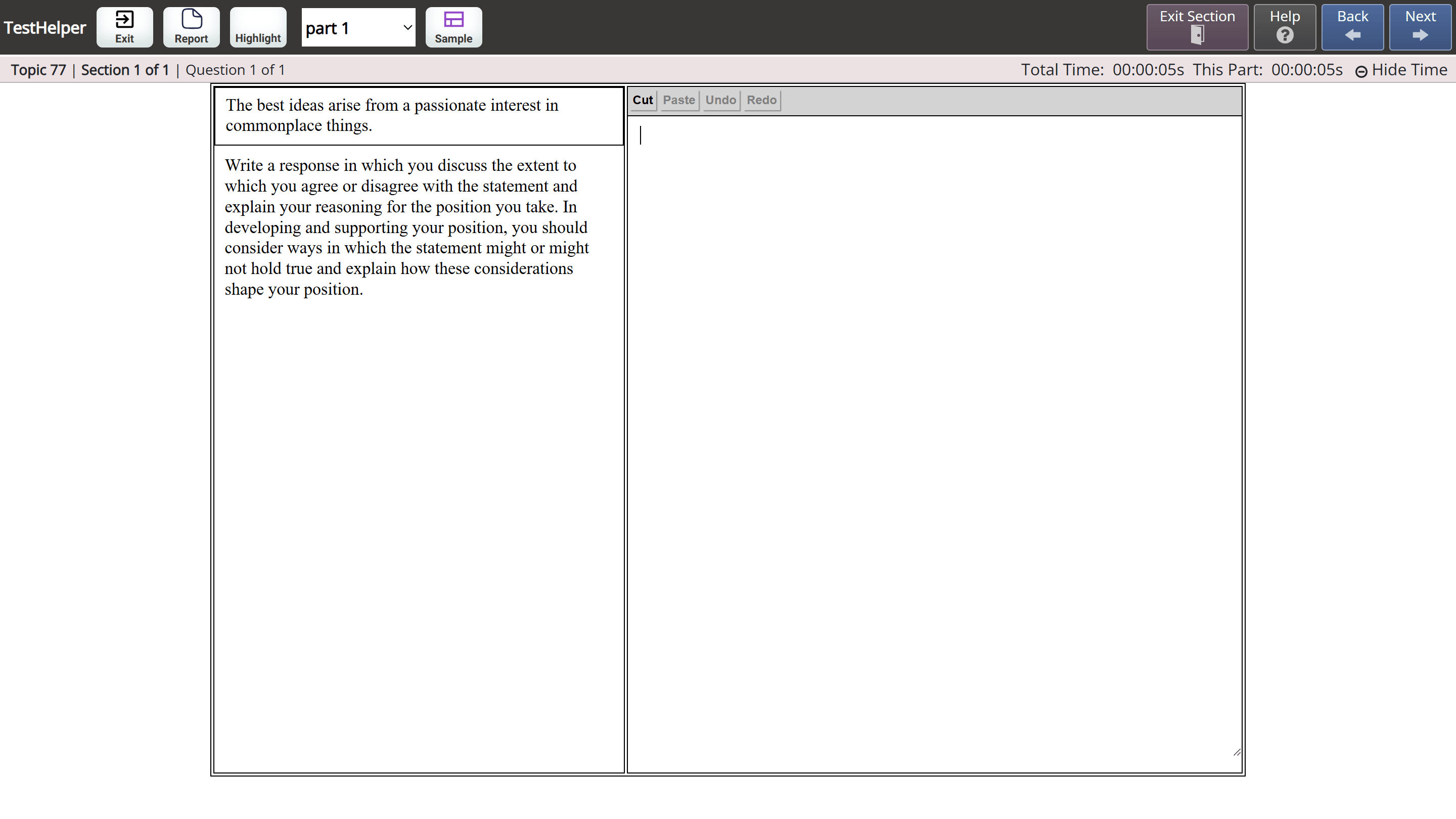Image resolution: width=1456 pixels, height=819 pixels.
Task: Click the essay prompt statement box
Action: click(419, 115)
